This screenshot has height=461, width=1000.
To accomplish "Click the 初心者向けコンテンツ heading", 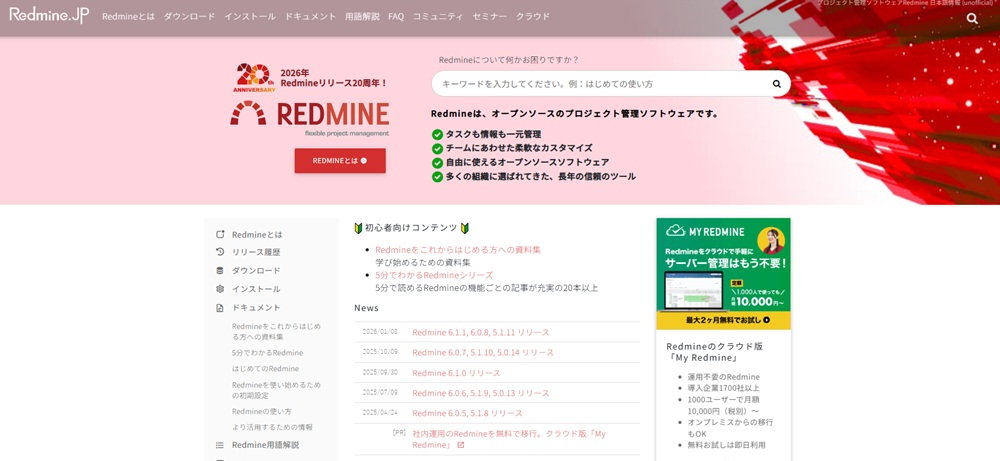I will coord(411,228).
